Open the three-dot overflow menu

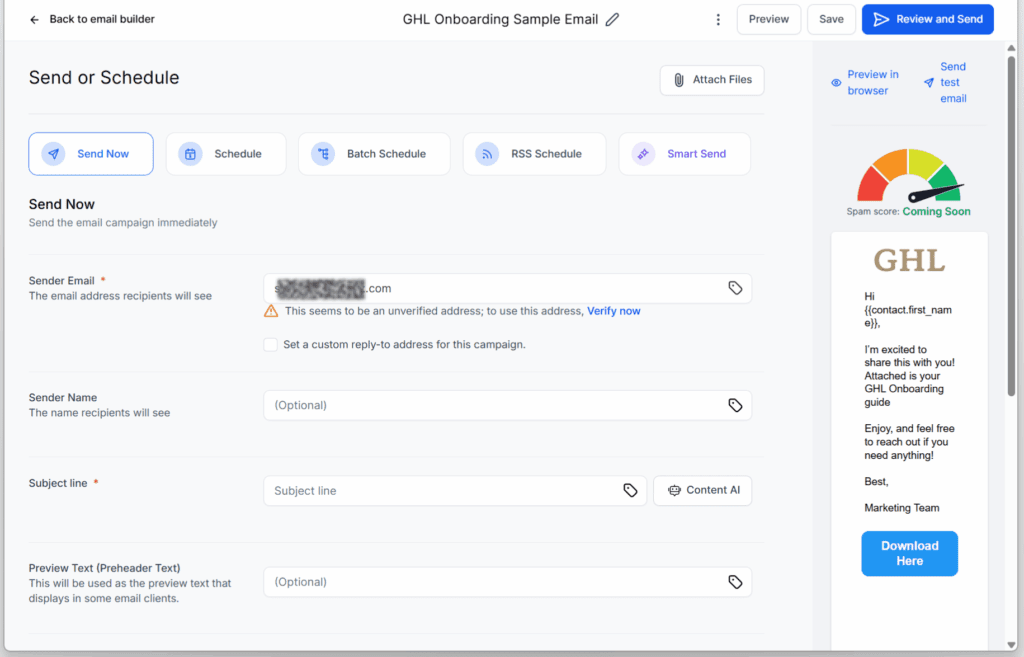tap(718, 19)
